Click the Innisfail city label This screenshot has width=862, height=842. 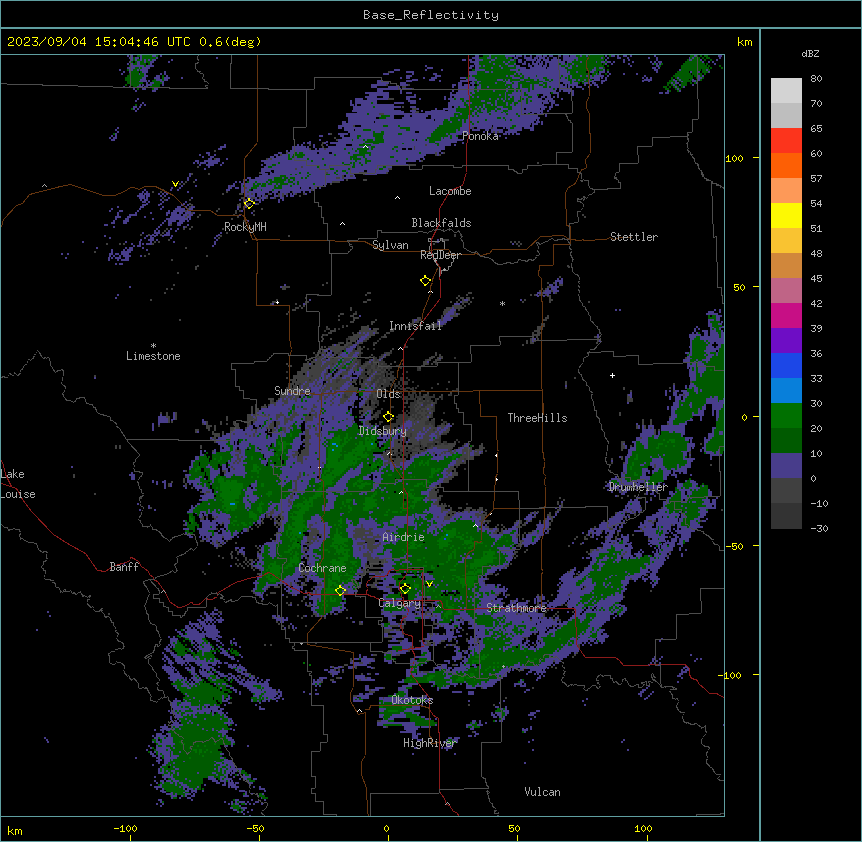(415, 326)
